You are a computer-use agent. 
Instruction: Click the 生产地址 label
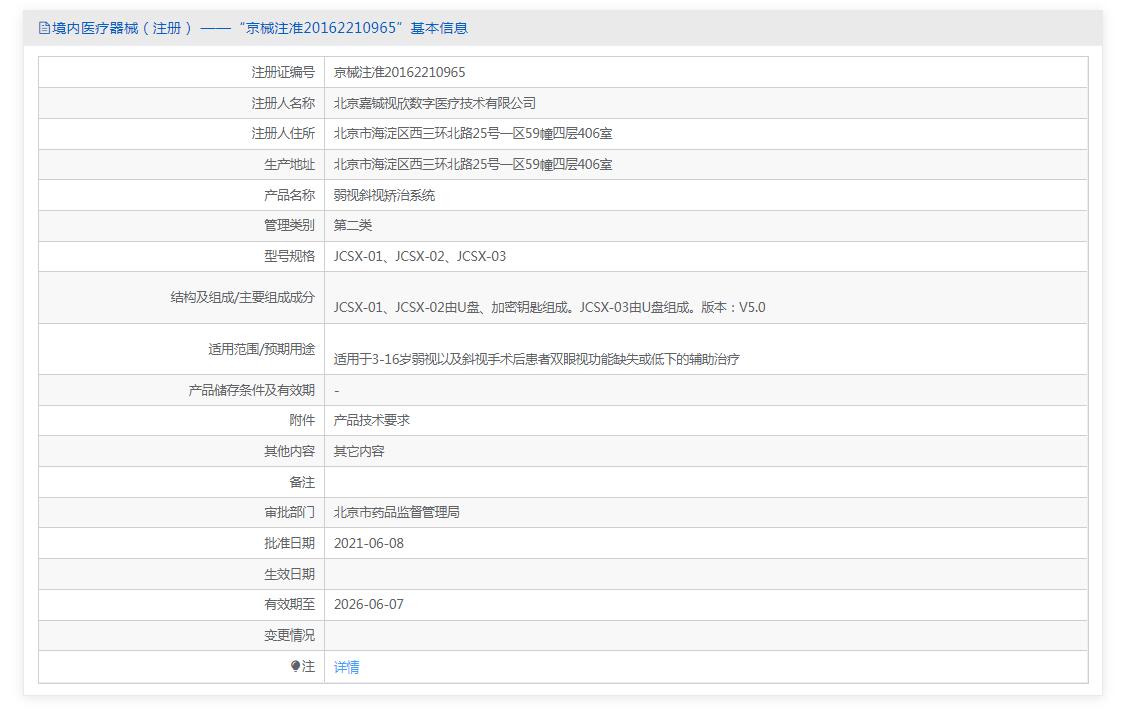coord(289,164)
